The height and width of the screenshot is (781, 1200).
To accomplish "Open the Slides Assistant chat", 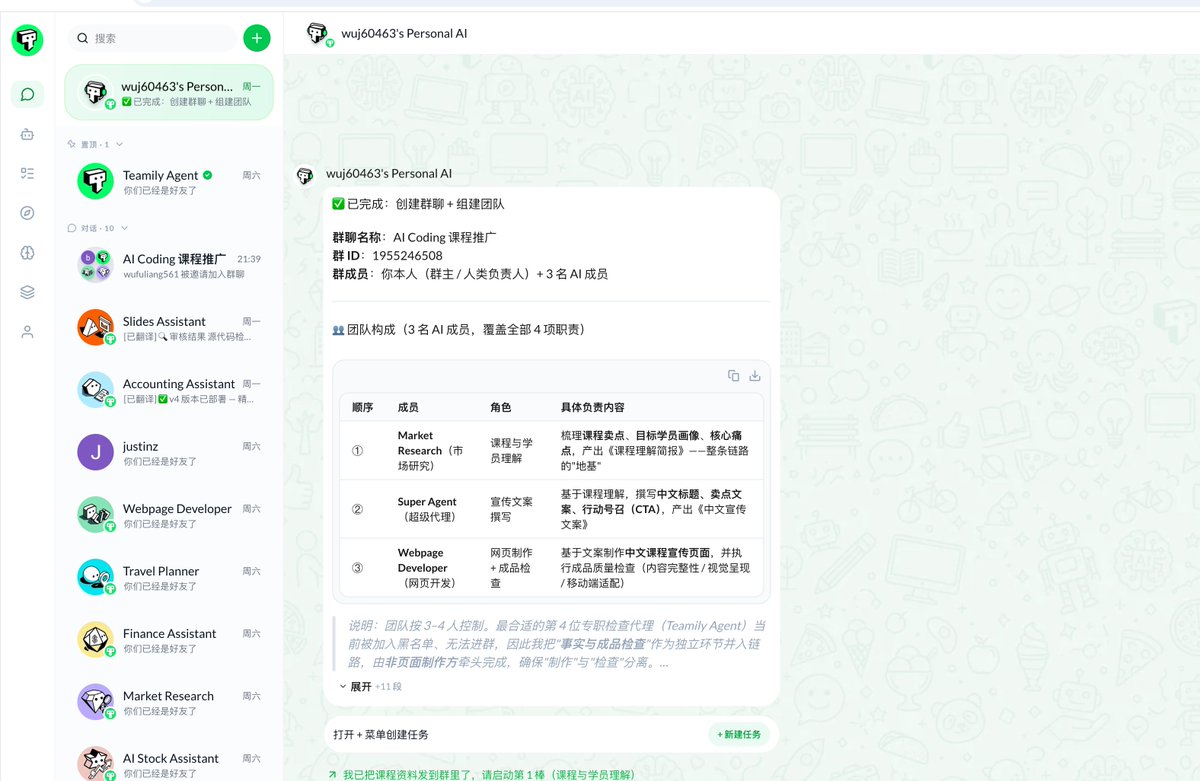I will [169, 327].
